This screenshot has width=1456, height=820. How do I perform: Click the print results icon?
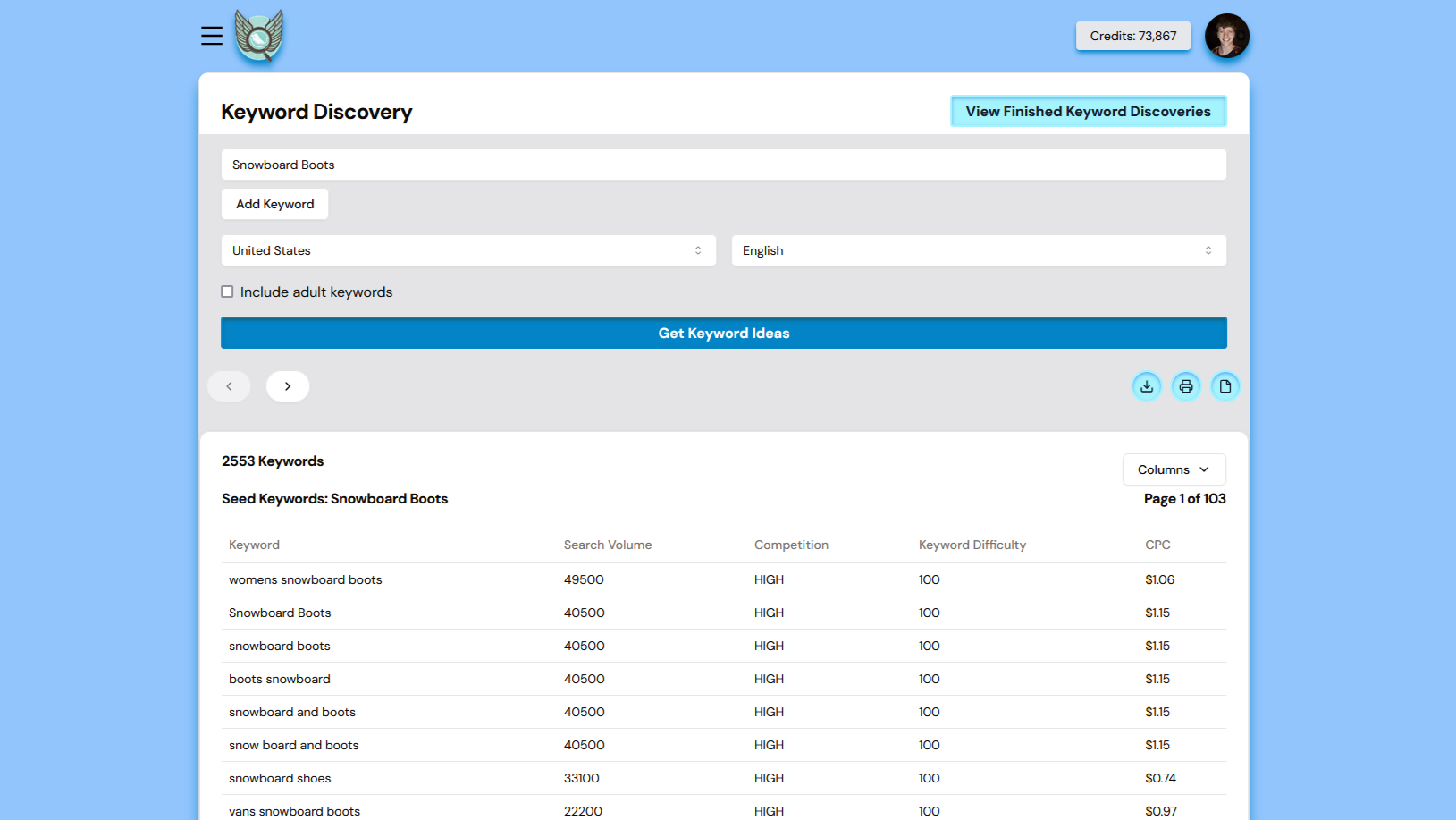pyautogui.click(x=1186, y=386)
